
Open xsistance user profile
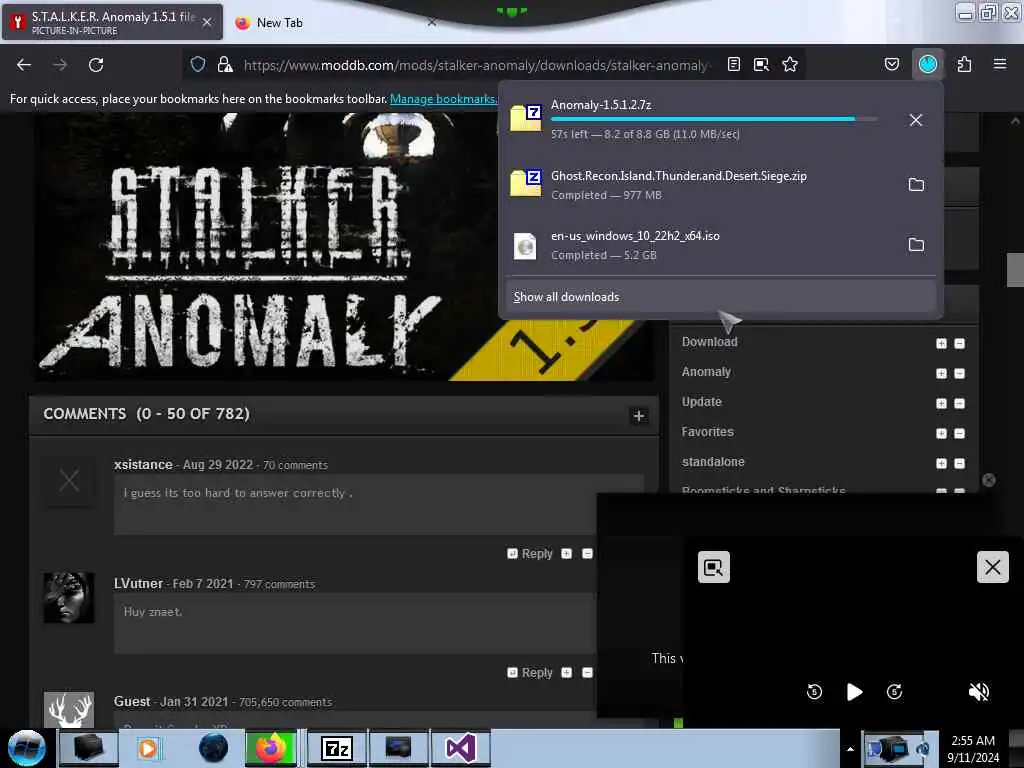[143, 464]
